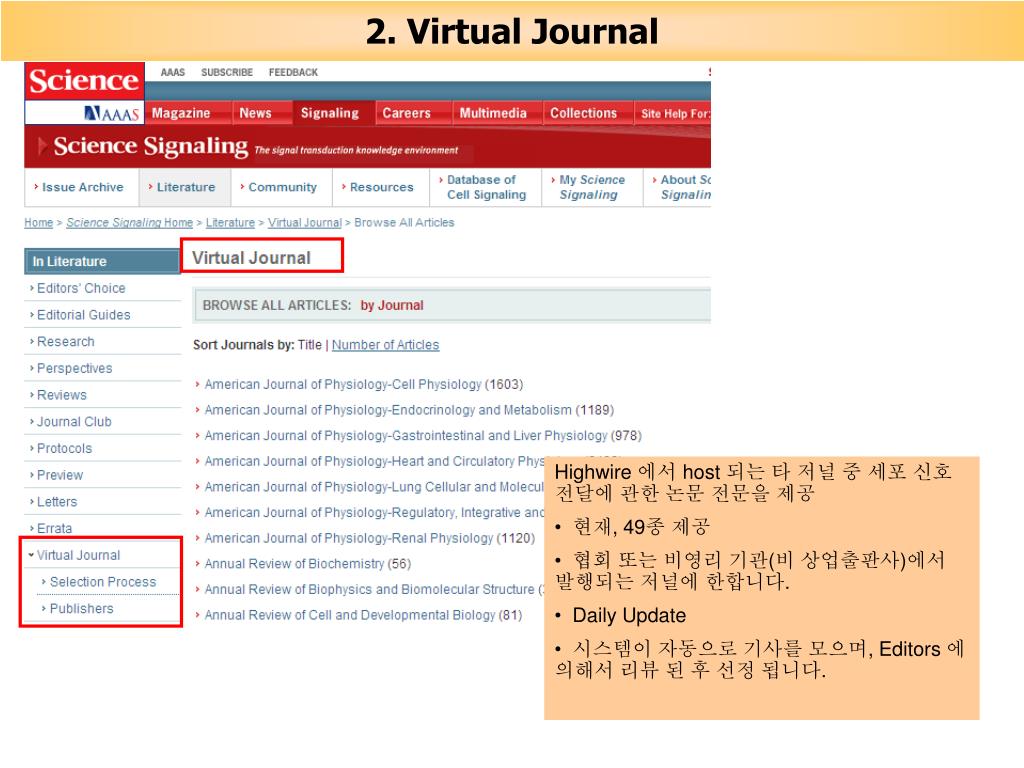1024x768 pixels.
Task: Open Research in sidebar
Action: (65, 342)
